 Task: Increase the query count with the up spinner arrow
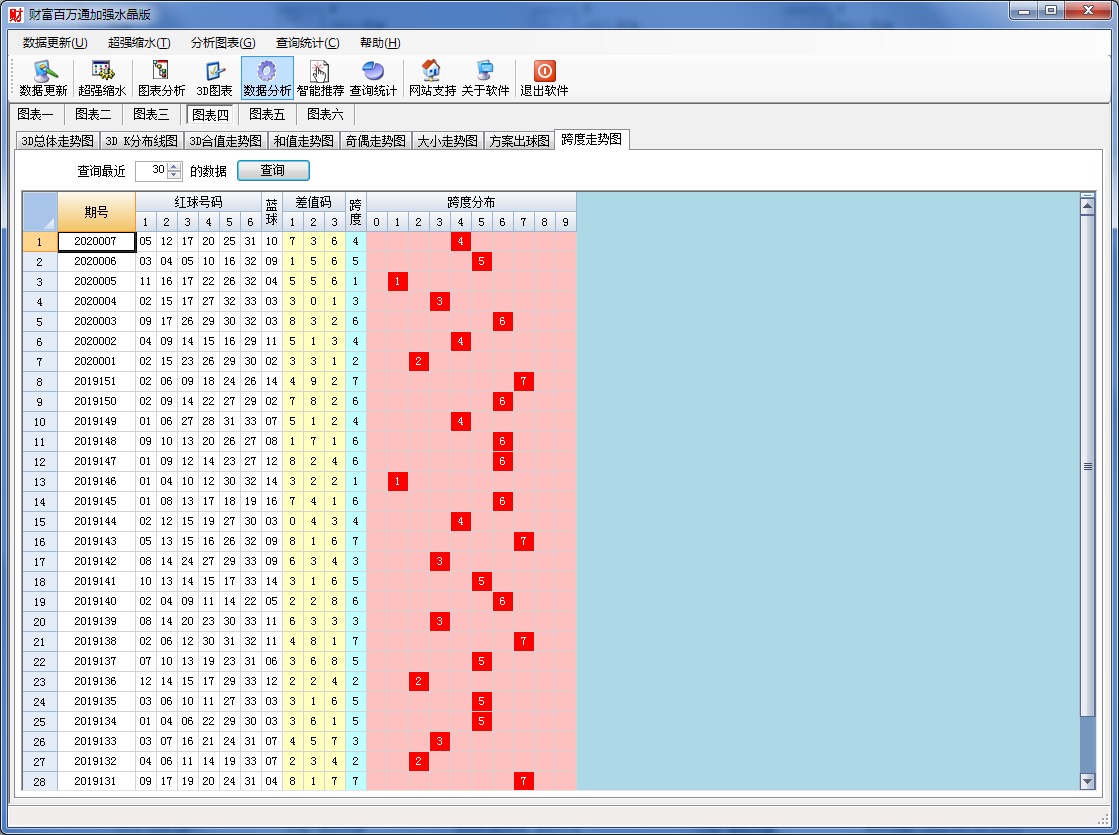(174, 167)
